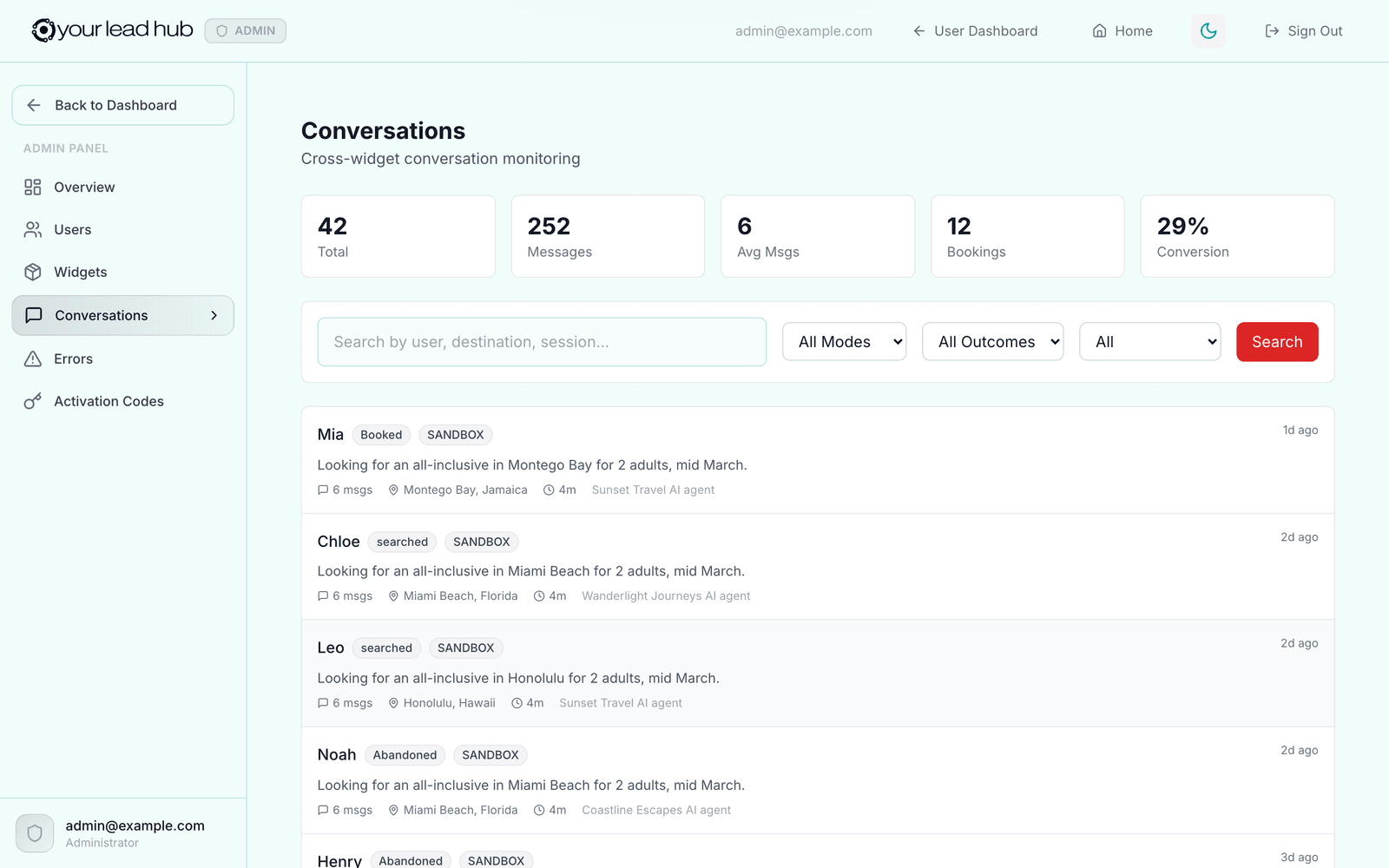This screenshot has height=868, width=1389.
Task: Open Mia's conversation row
Action: point(817,461)
